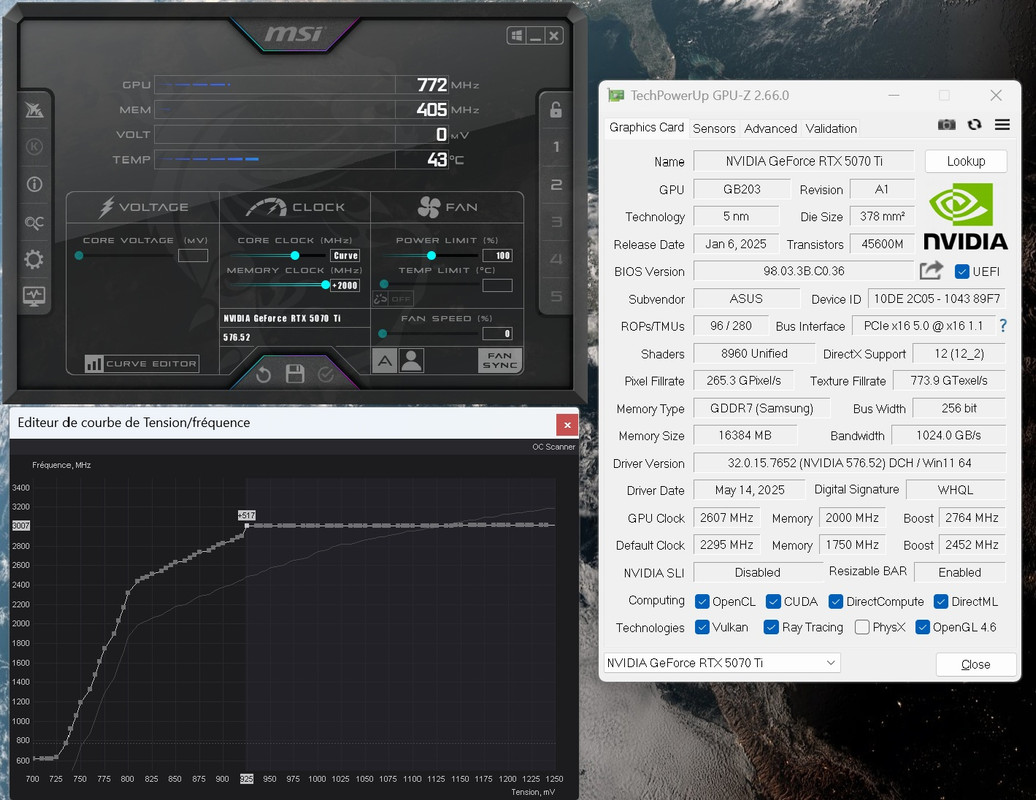Image resolution: width=1036 pixels, height=800 pixels.
Task: Select Afterburner profile slot 4
Action: click(556, 259)
